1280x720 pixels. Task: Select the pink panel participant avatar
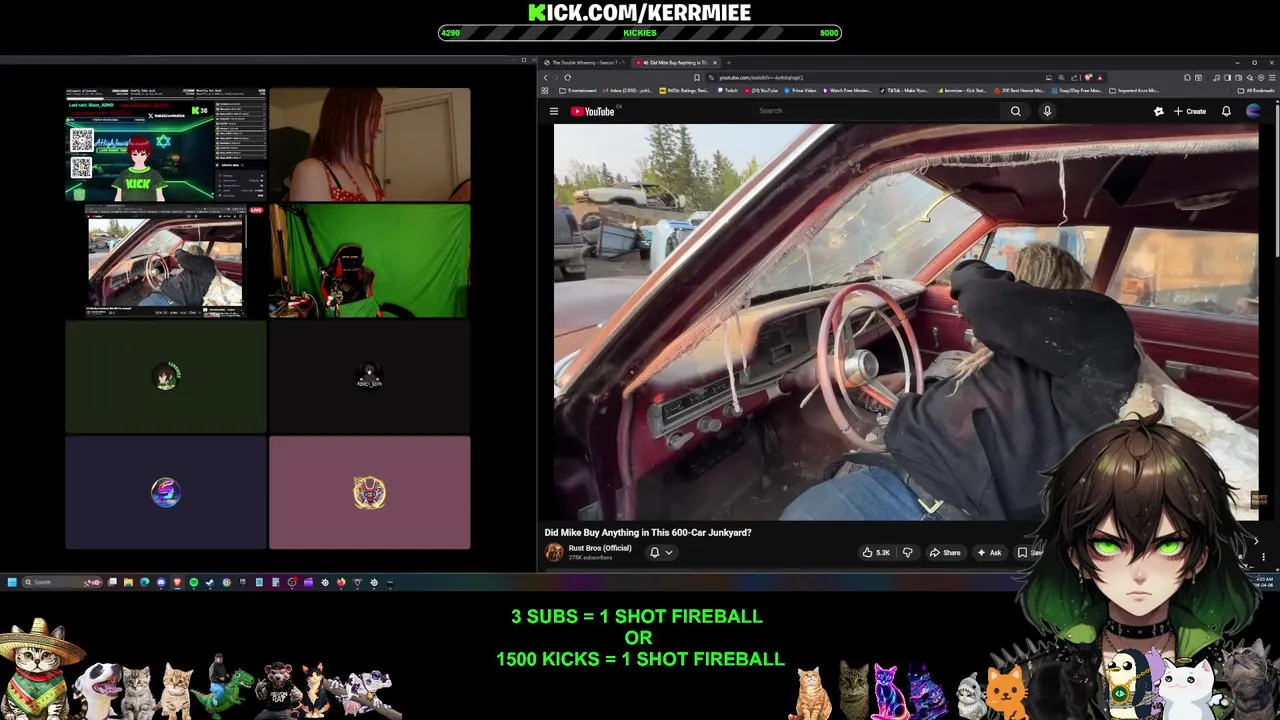point(369,492)
